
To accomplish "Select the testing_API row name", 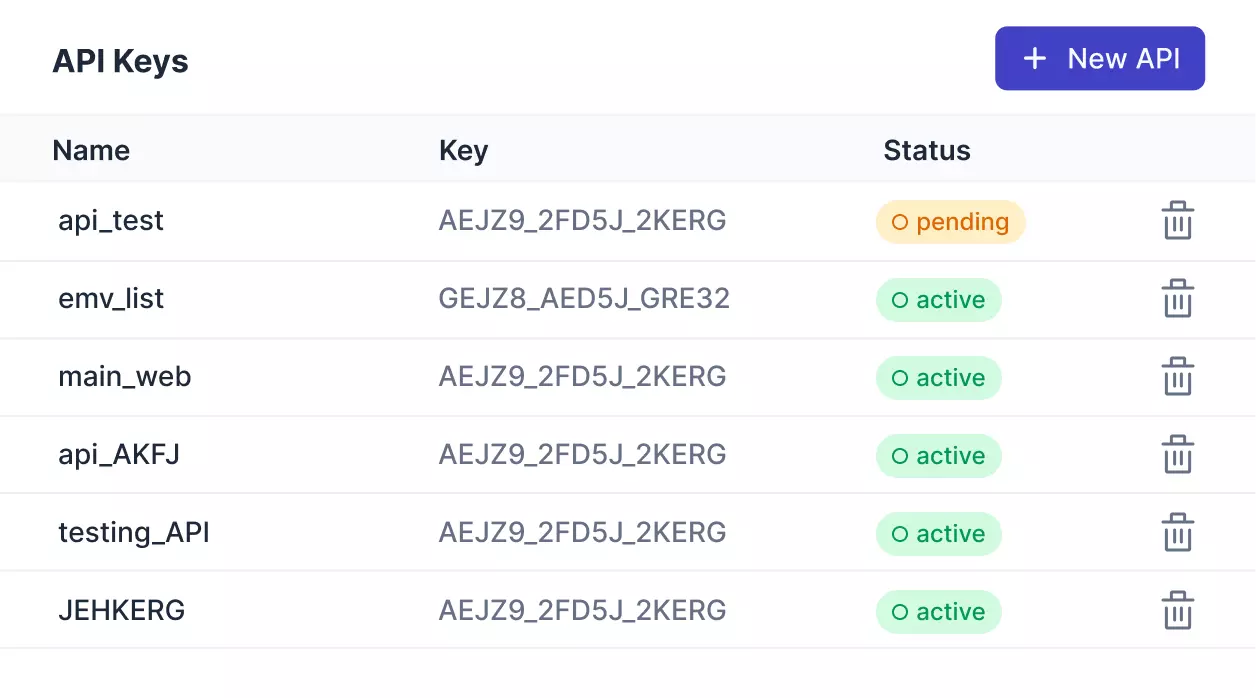I will 134,533.
